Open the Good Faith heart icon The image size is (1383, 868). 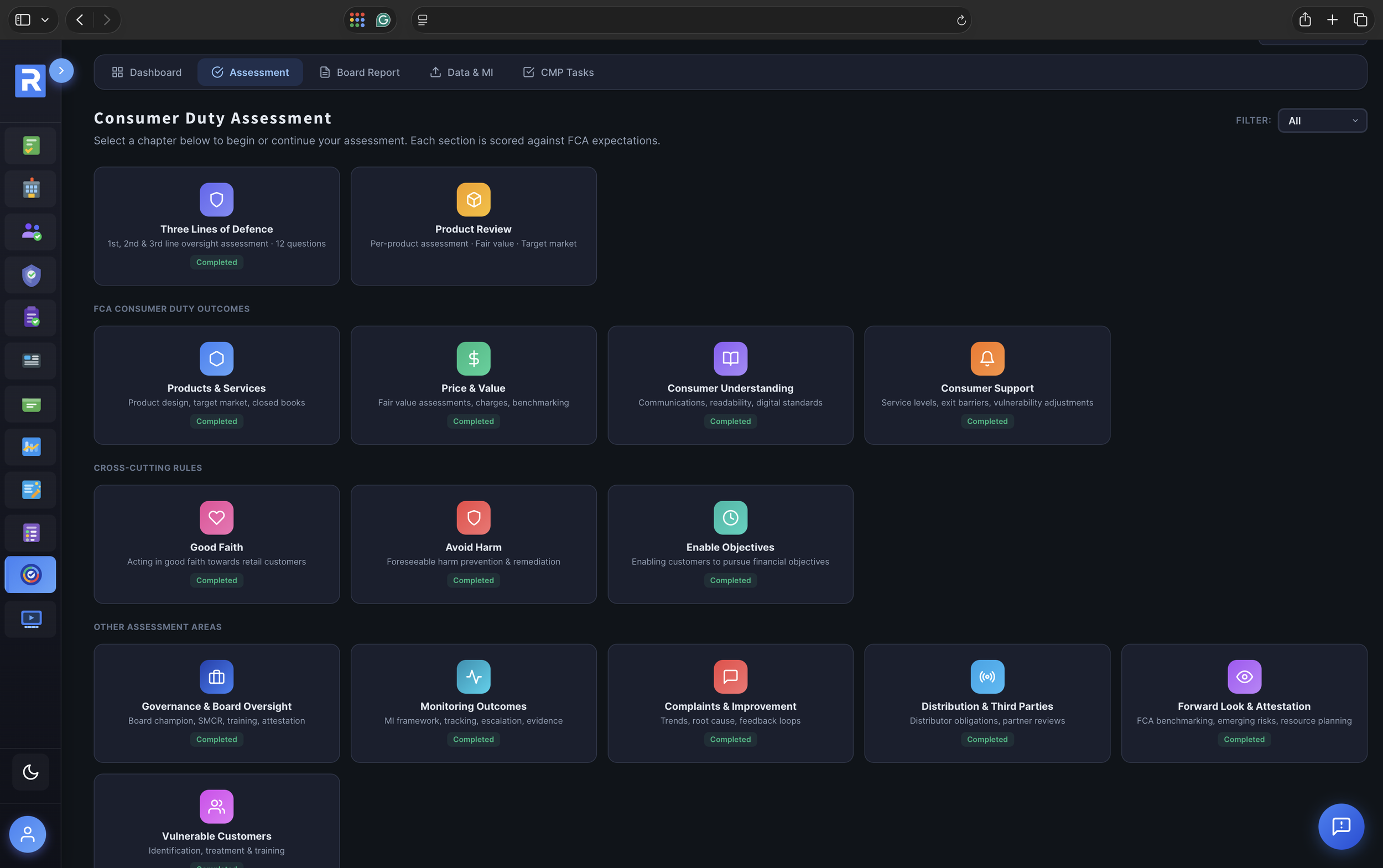click(x=216, y=518)
